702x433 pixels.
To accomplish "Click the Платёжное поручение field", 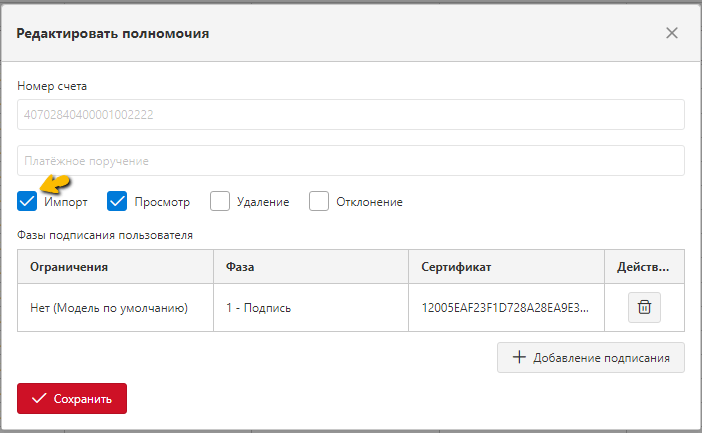I will (x=351, y=160).
